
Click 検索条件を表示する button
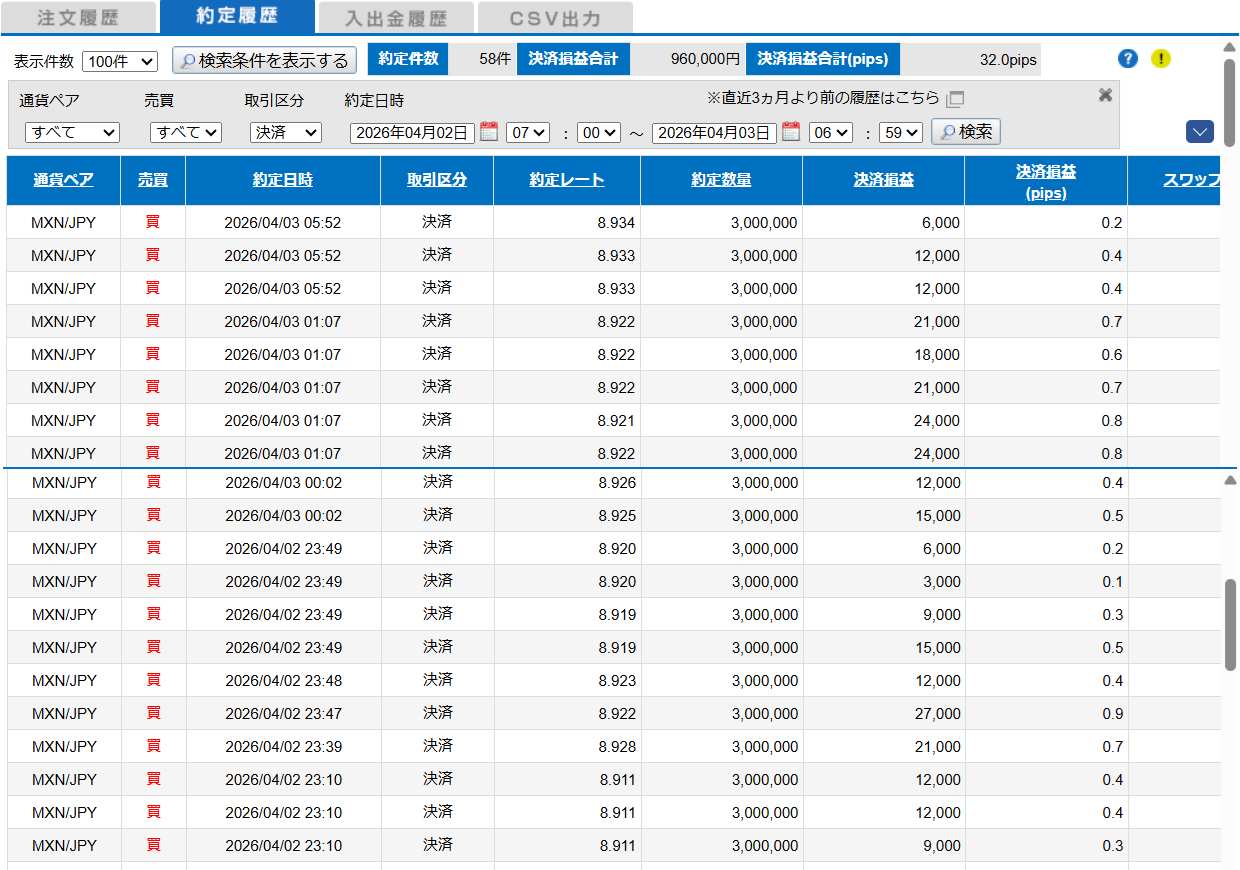pyautogui.click(x=264, y=61)
